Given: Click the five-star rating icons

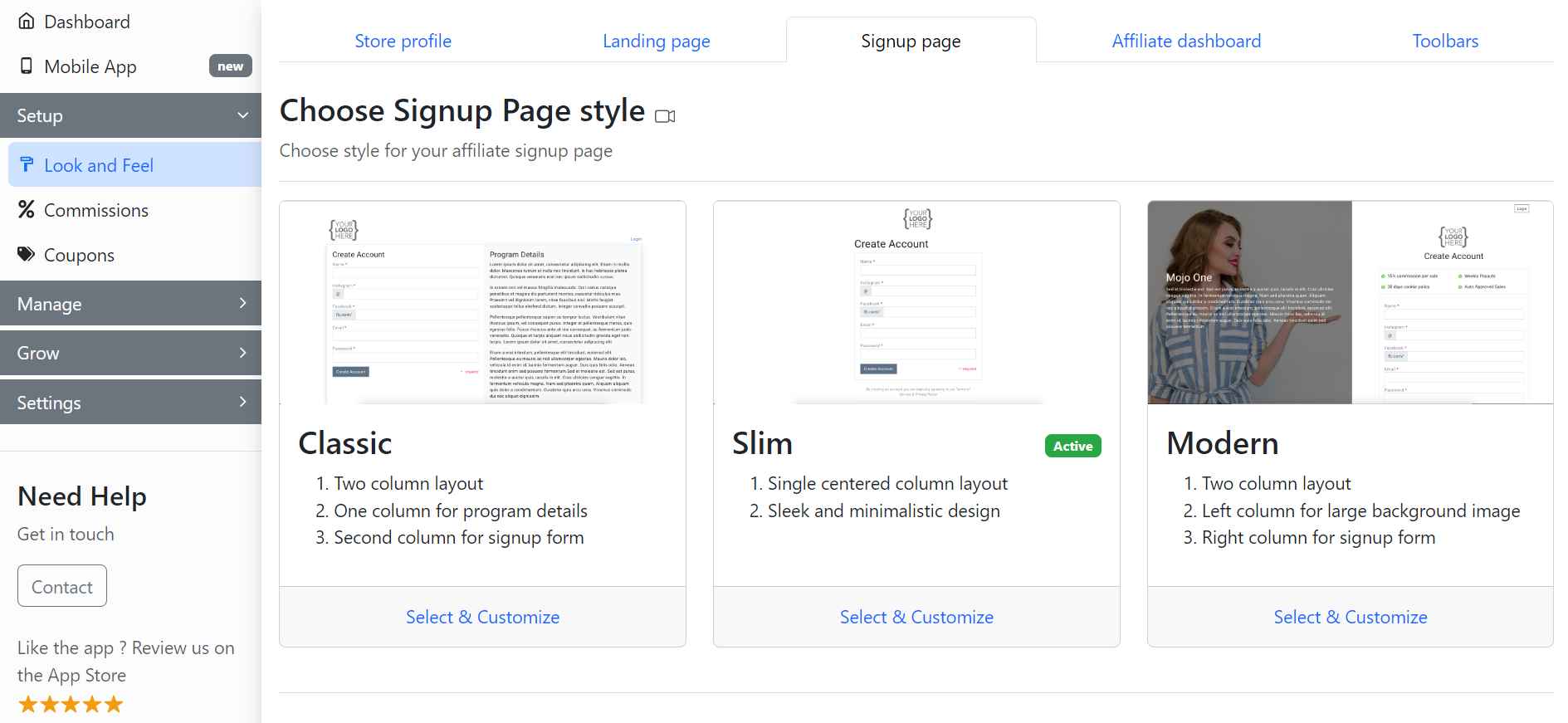Looking at the screenshot, I should tap(71, 705).
